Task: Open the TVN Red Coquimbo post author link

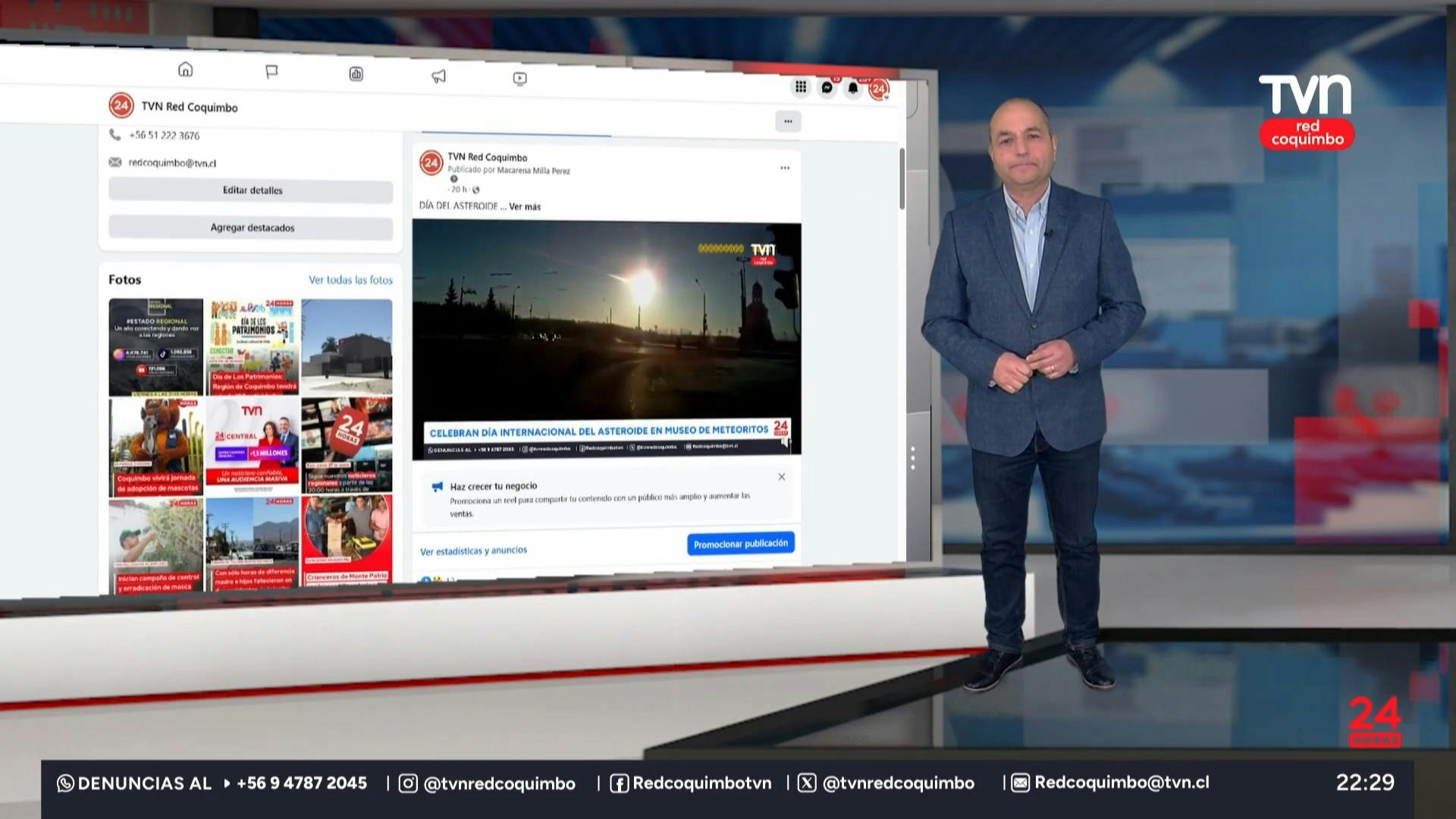Action: tap(487, 158)
